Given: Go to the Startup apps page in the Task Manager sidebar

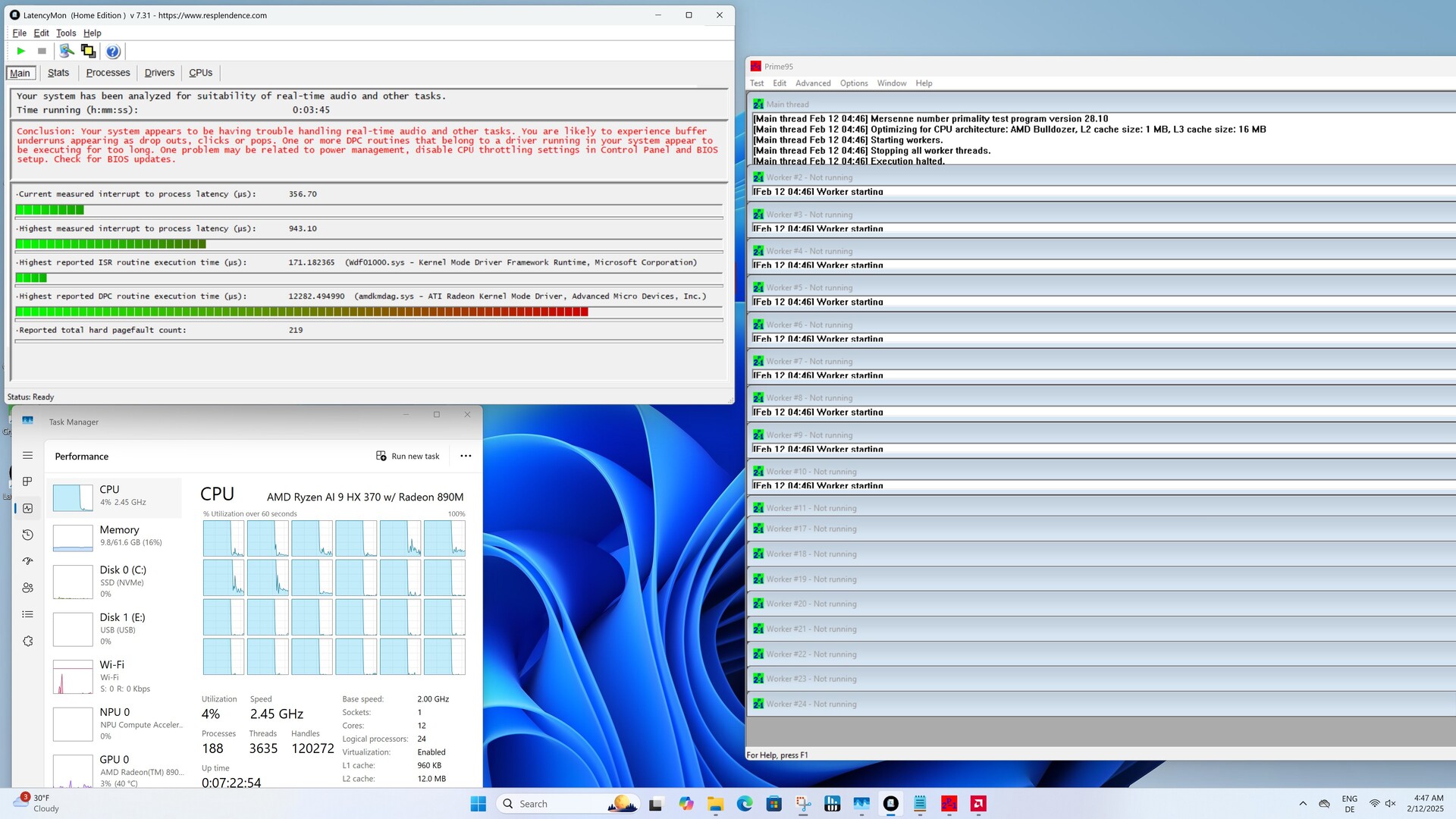Looking at the screenshot, I should (28, 561).
